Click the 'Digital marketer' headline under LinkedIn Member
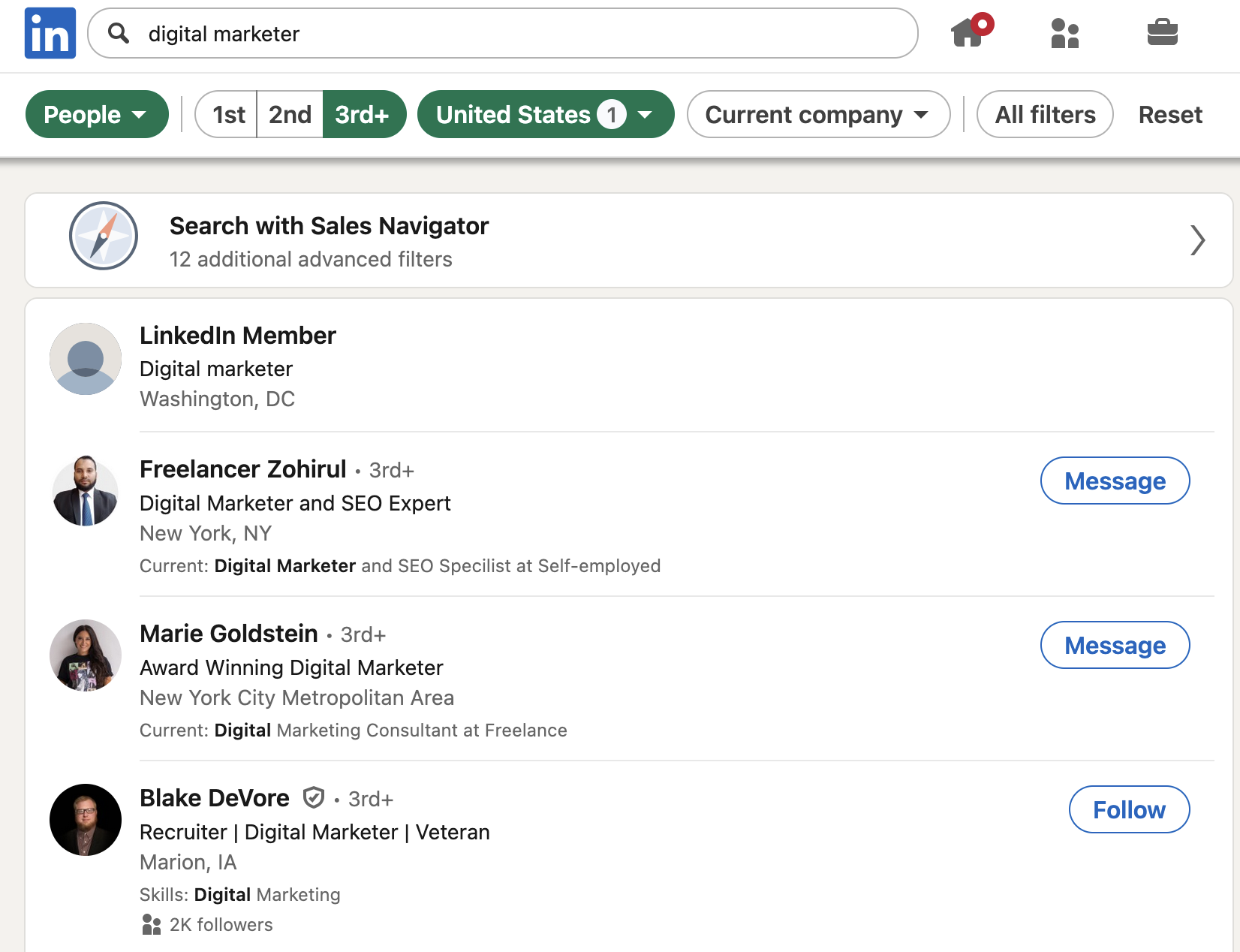Image resolution: width=1240 pixels, height=952 pixels. click(216, 369)
